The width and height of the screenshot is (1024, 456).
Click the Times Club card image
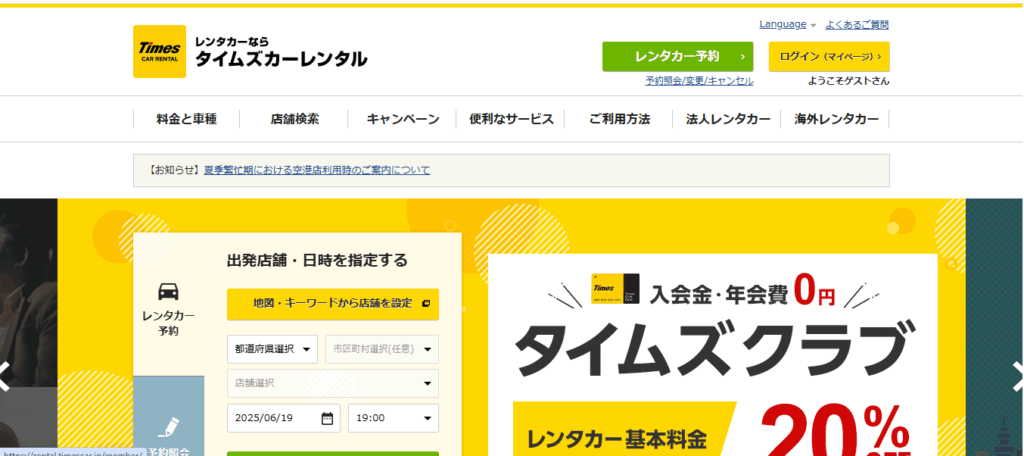tap(615, 288)
